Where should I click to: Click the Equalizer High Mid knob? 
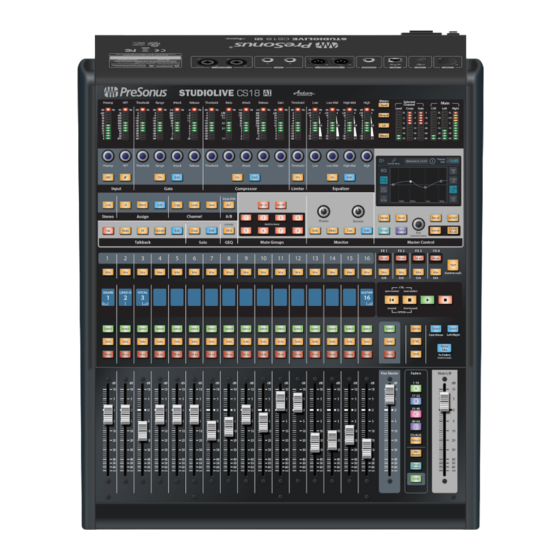[x=349, y=156]
